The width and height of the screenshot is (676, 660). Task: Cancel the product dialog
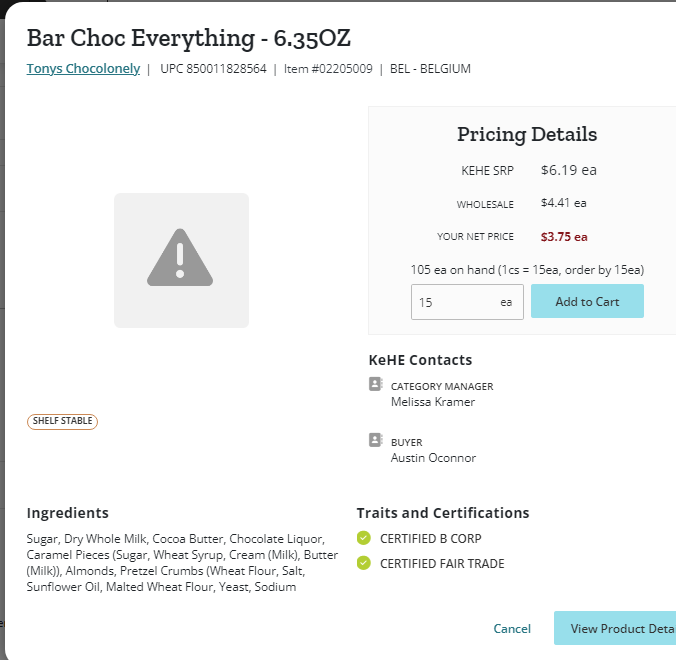512,629
